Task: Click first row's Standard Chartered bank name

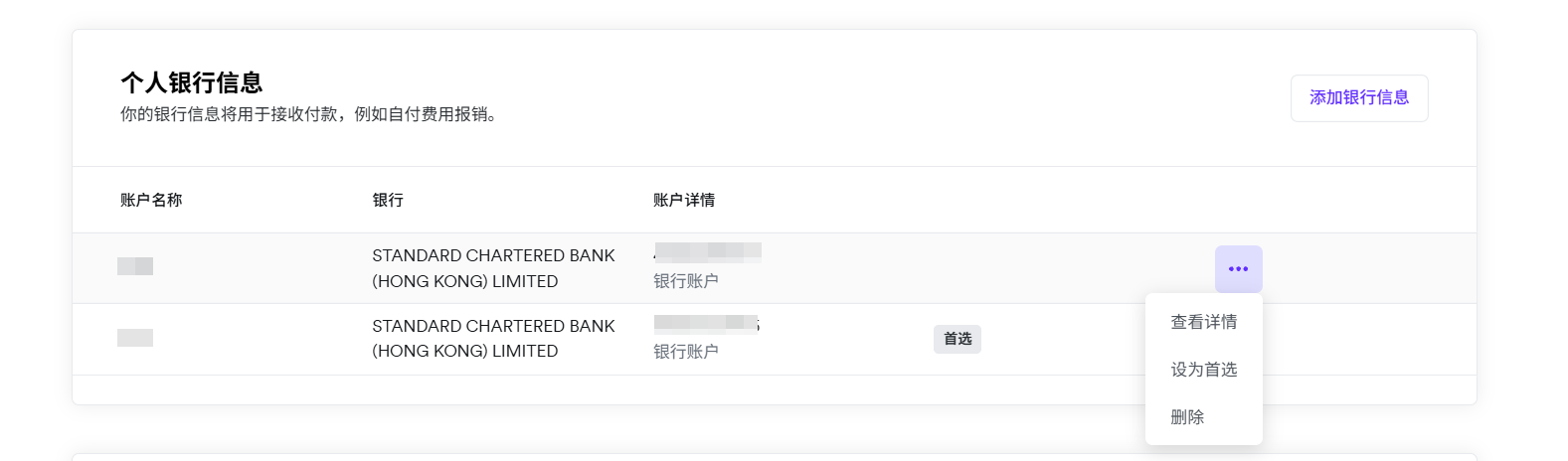Action: 493,268
